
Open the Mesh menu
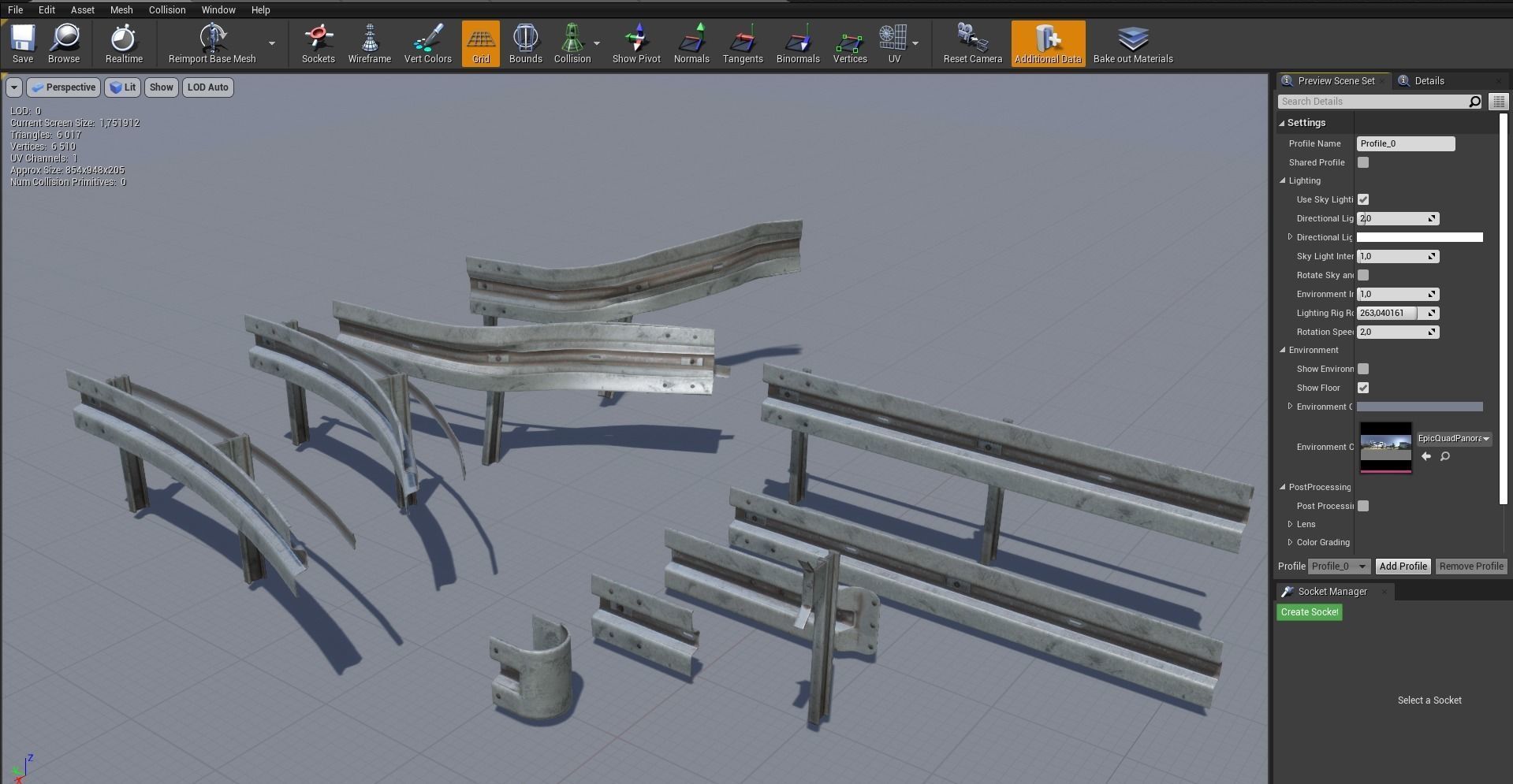121,10
